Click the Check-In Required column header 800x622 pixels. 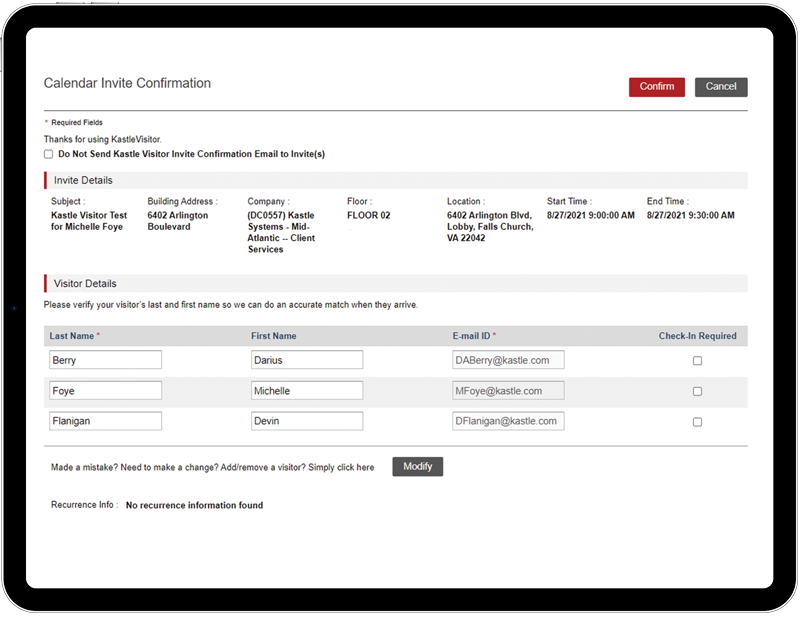(697, 336)
